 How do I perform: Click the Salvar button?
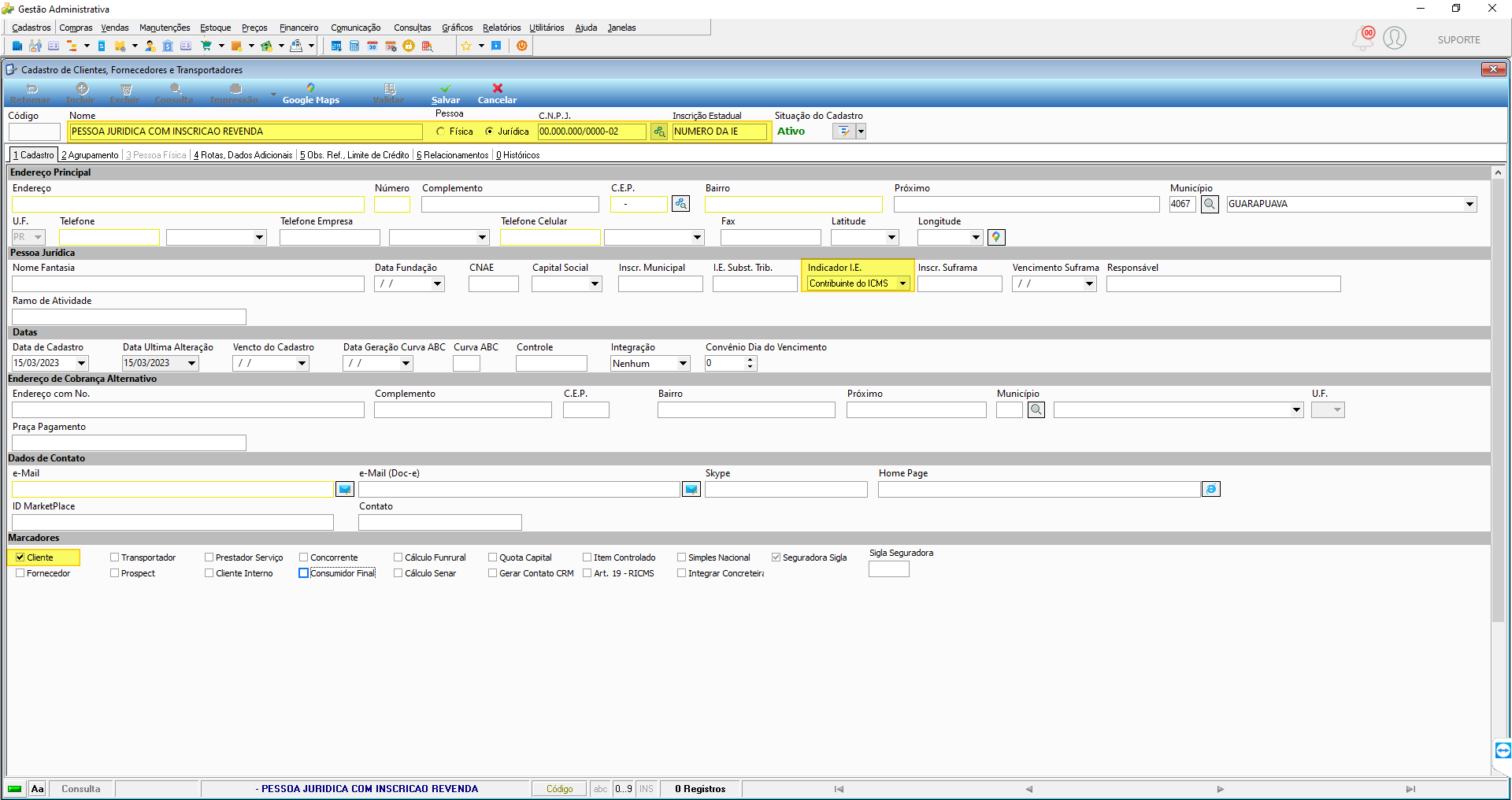coord(446,94)
